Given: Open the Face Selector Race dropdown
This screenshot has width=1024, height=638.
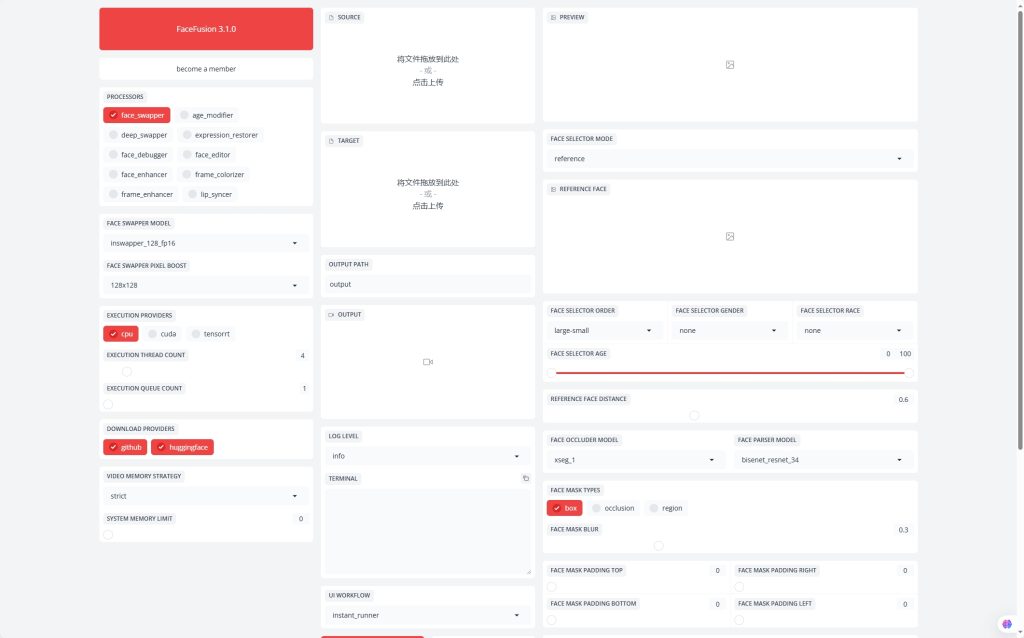Looking at the screenshot, I should point(855,330).
